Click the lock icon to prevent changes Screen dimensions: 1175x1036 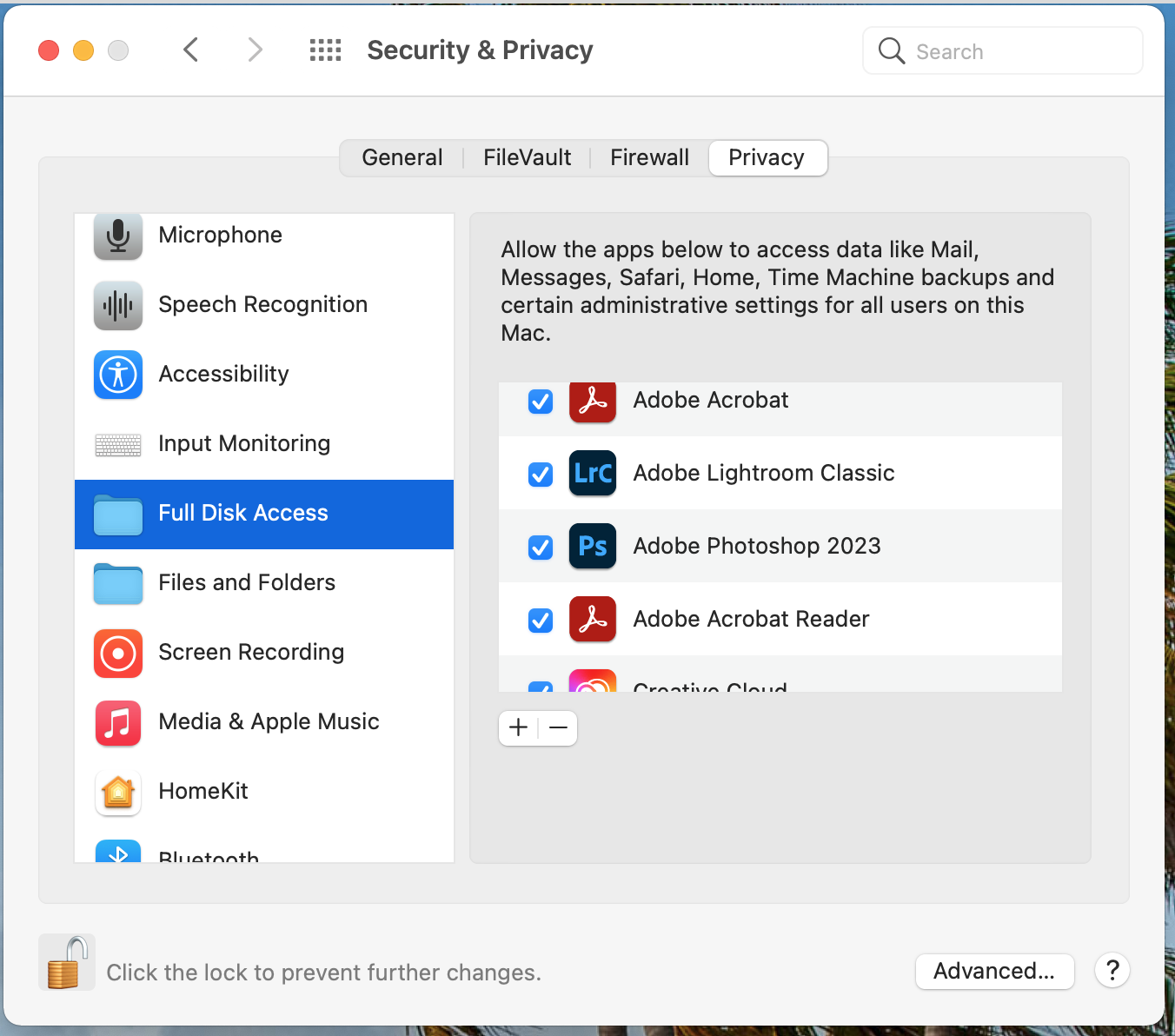pyautogui.click(x=67, y=963)
